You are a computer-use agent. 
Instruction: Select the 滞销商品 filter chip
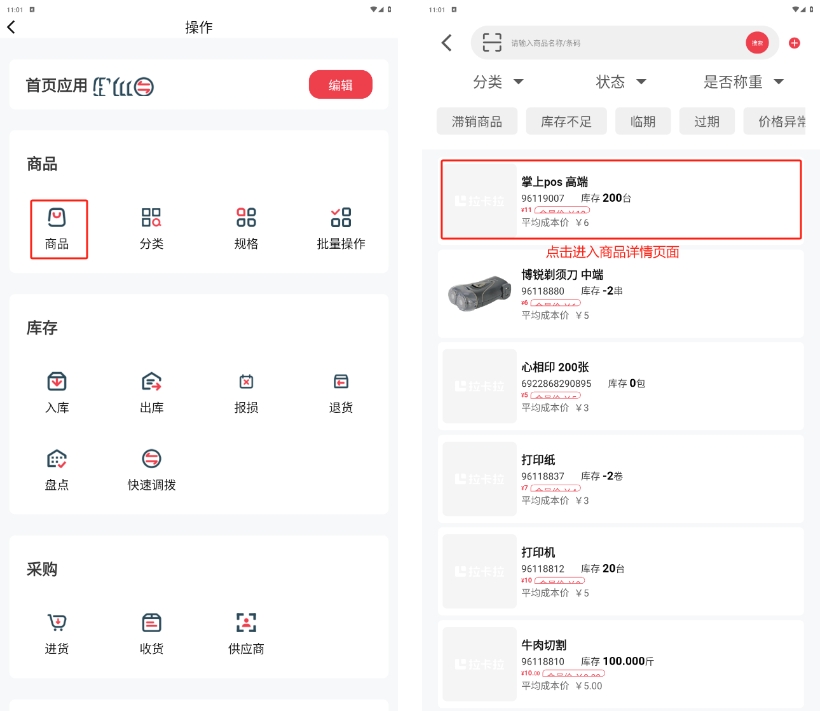tap(477, 121)
